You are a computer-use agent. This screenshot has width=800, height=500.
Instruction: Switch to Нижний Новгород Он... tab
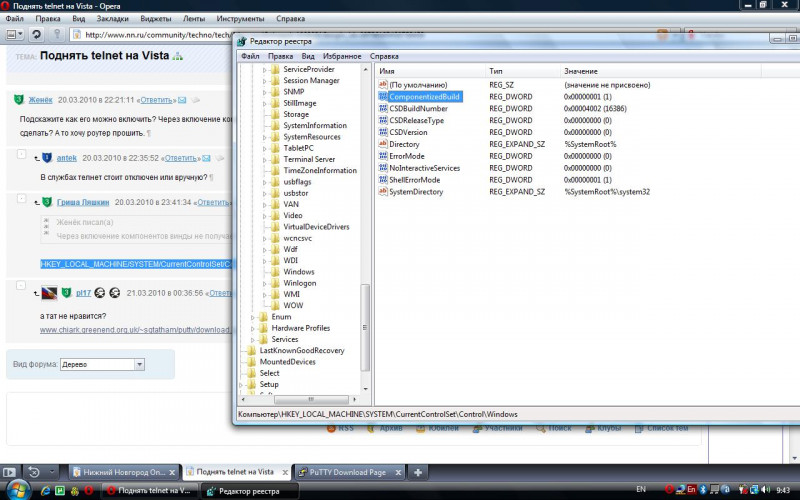click(x=124, y=472)
